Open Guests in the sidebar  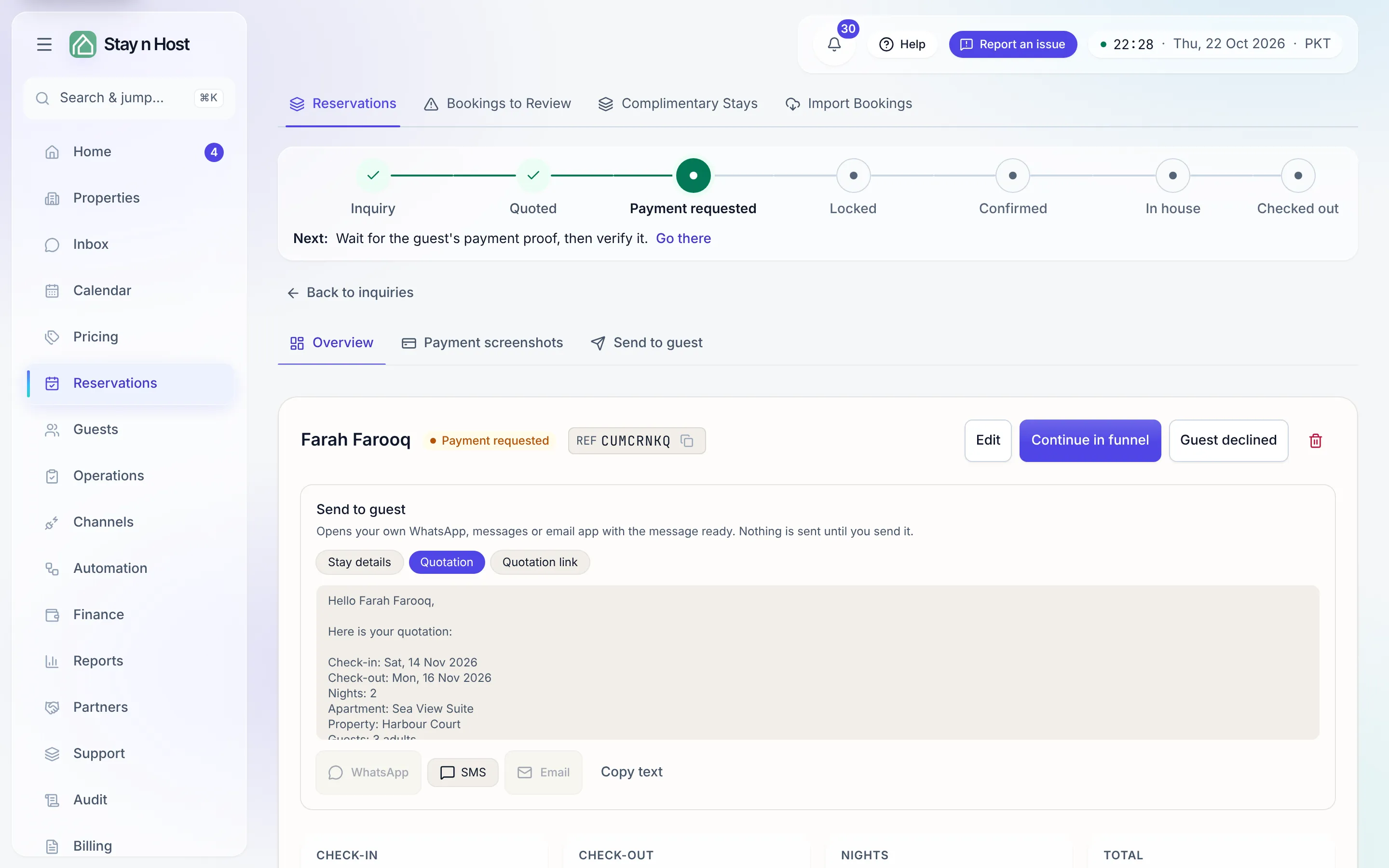coord(129,429)
